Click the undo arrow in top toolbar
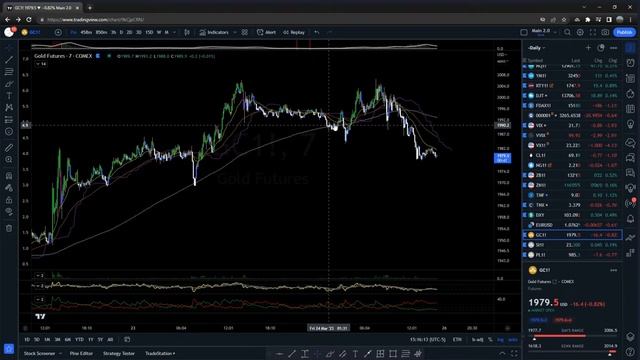Screen dimensions: 640x360 (x=316, y=32)
